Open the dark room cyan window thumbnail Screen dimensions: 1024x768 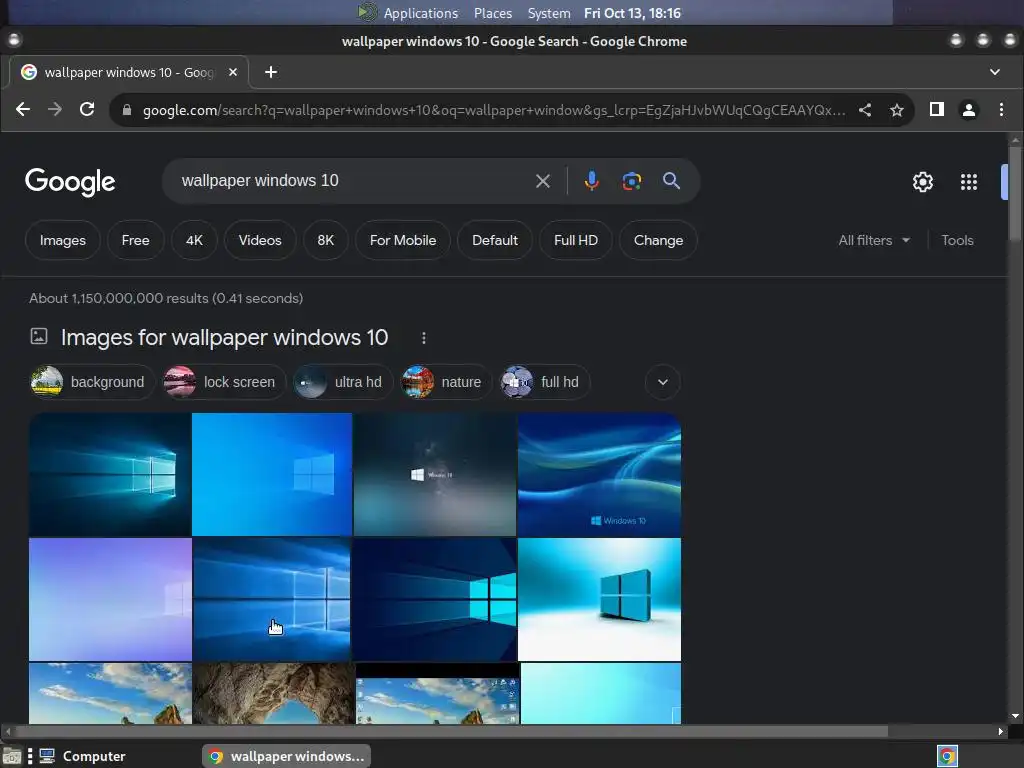click(x=435, y=599)
